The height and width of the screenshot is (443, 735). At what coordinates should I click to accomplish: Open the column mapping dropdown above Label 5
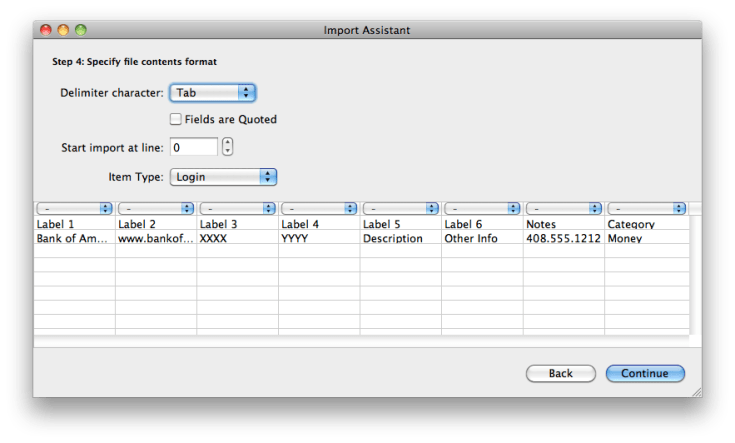point(400,208)
